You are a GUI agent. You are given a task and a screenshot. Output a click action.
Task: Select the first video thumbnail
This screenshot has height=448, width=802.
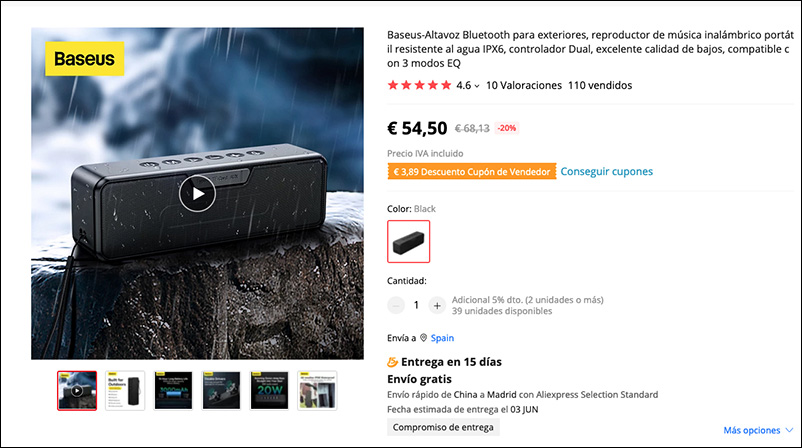(x=77, y=391)
